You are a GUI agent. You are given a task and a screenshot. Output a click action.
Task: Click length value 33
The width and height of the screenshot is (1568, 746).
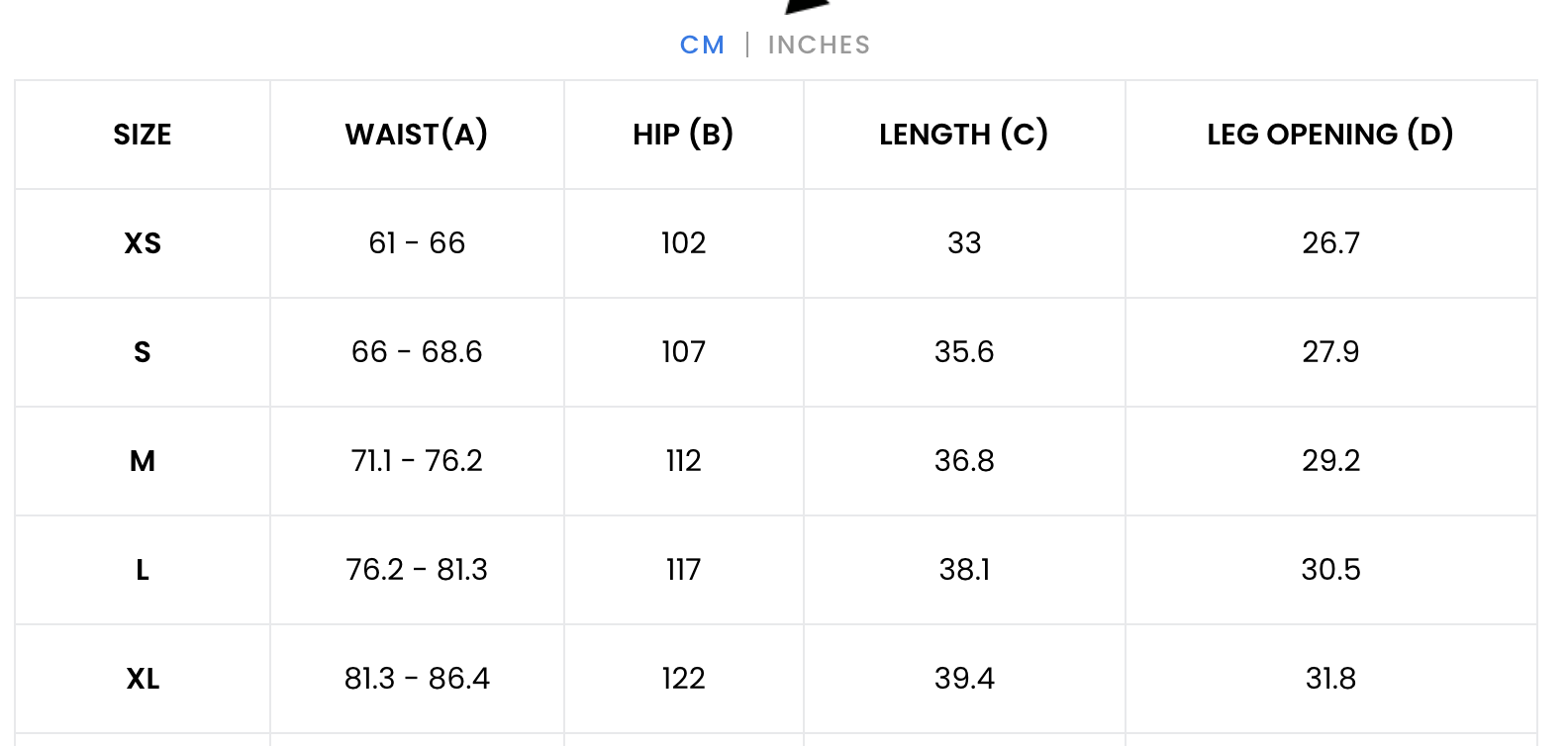(964, 243)
